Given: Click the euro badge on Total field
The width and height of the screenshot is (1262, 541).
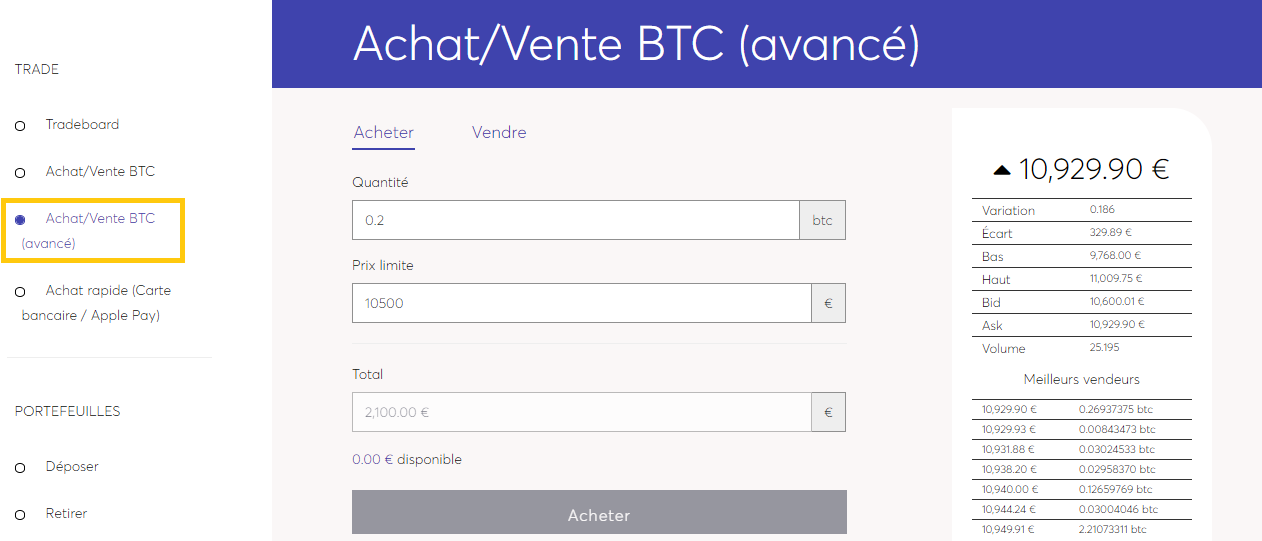Looking at the screenshot, I should (x=828, y=412).
